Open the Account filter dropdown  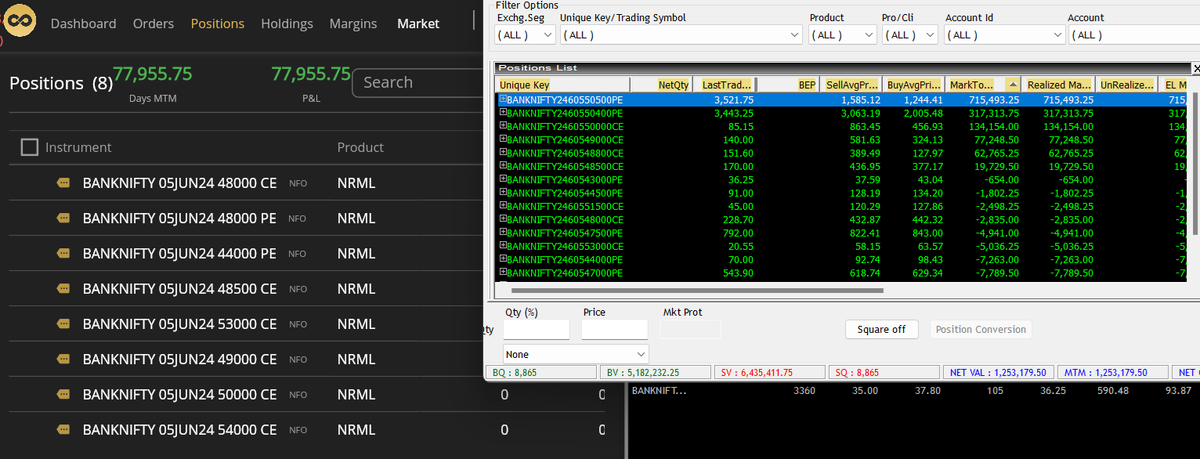click(x=1132, y=35)
